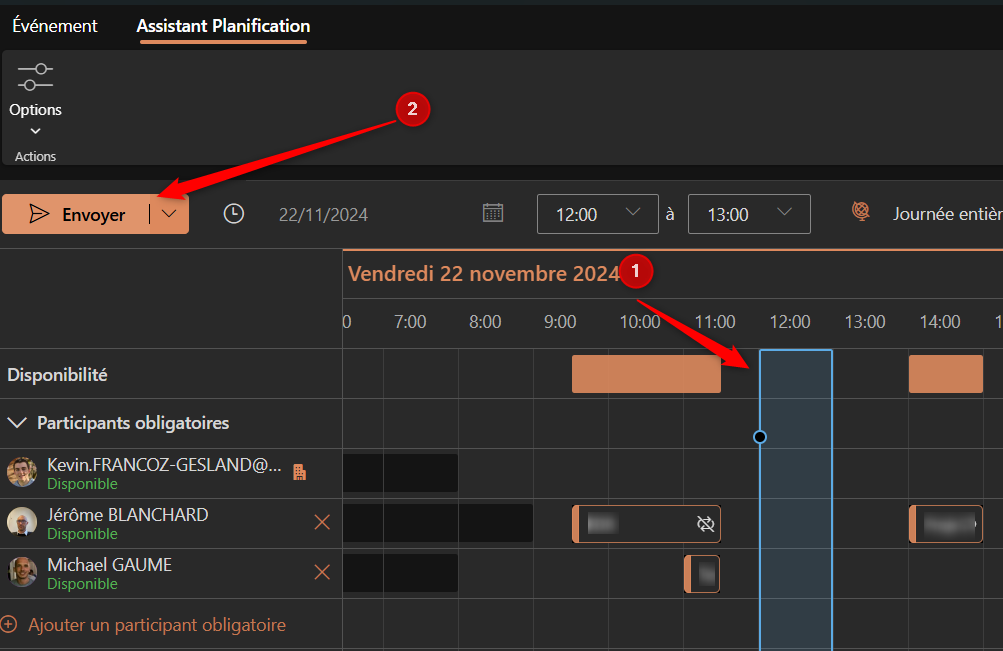Click Jérôme BLANCHARD's avatar
This screenshot has width=1003, height=651.
pyautogui.click(x=22, y=522)
